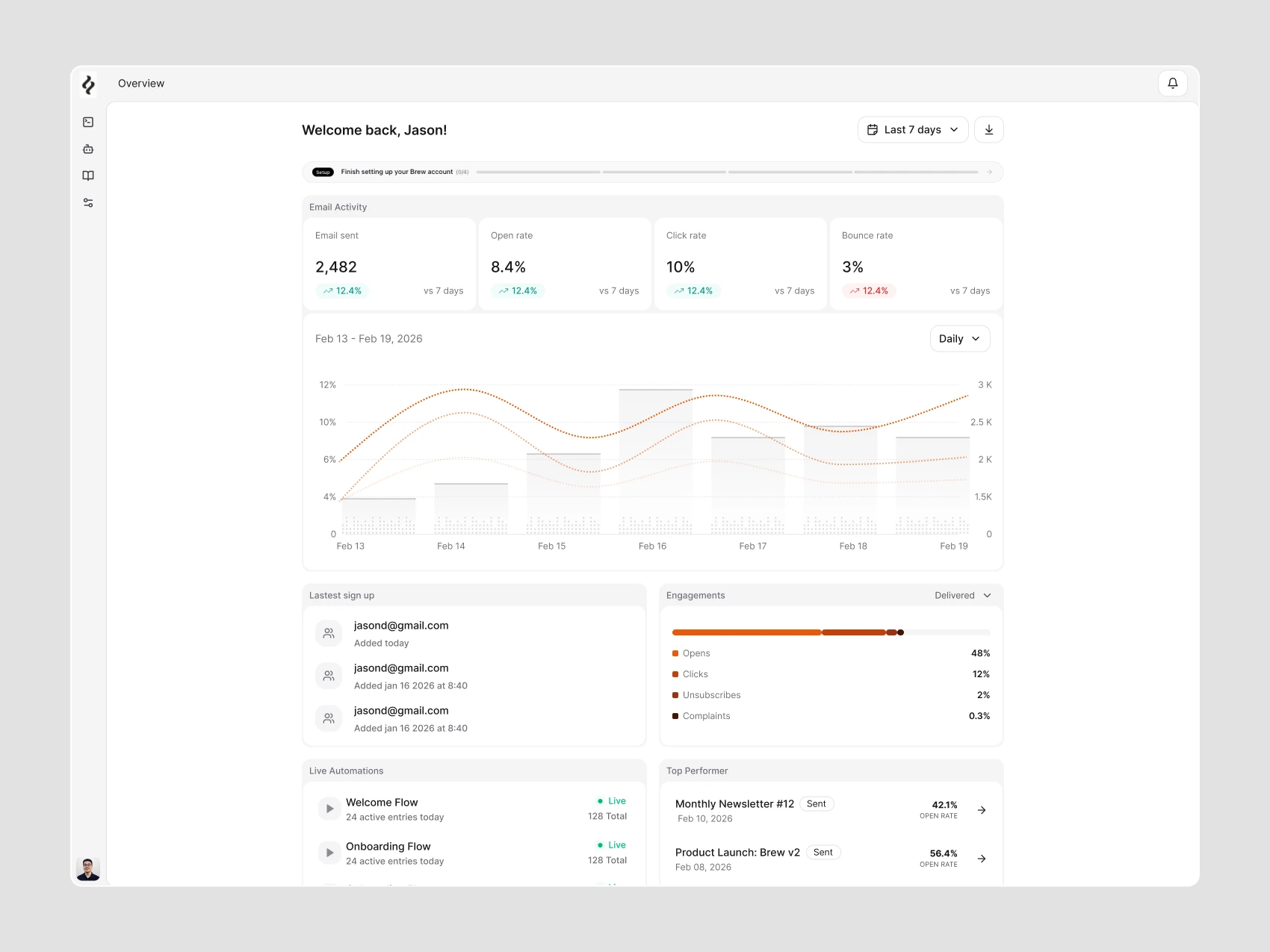This screenshot has height=952, width=1270.
Task: Click 'Finish setting up your Brew account'
Action: [397, 172]
